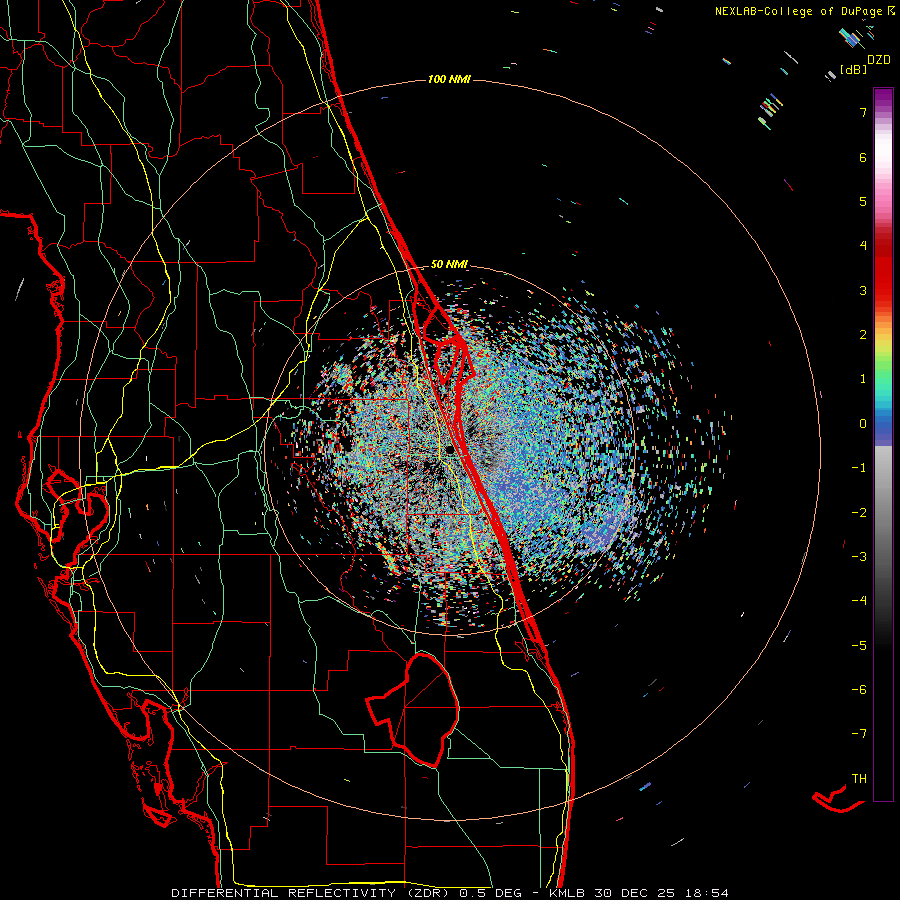
Task: Click the 4 value on the scale
Action: [863, 246]
